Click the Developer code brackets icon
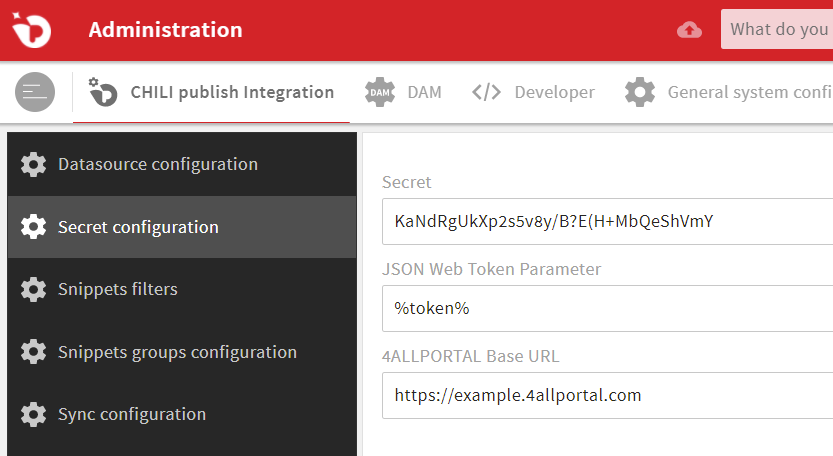833x456 pixels. [x=486, y=92]
